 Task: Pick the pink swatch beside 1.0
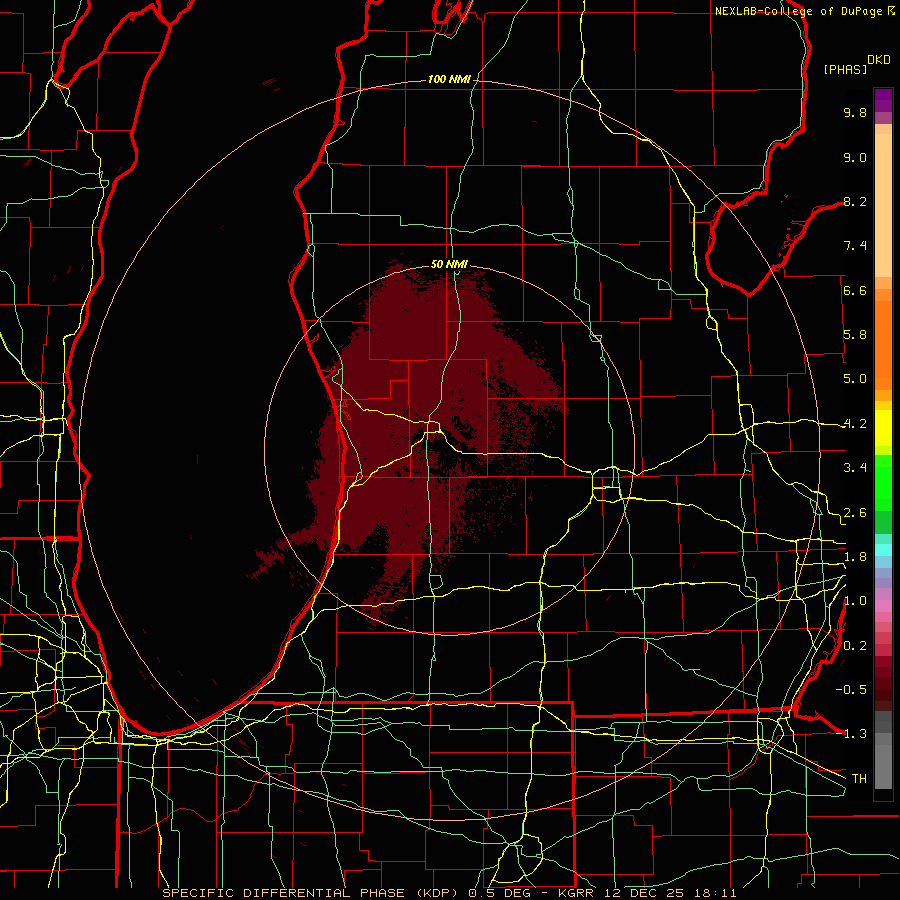pos(883,605)
